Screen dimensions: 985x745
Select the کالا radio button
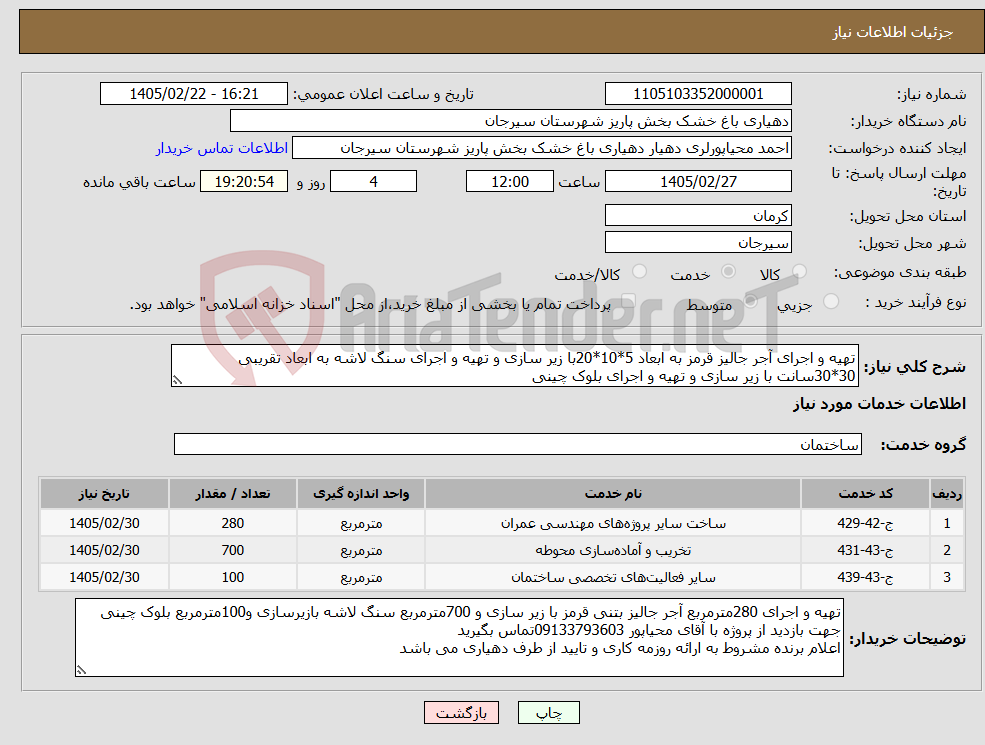click(799, 271)
